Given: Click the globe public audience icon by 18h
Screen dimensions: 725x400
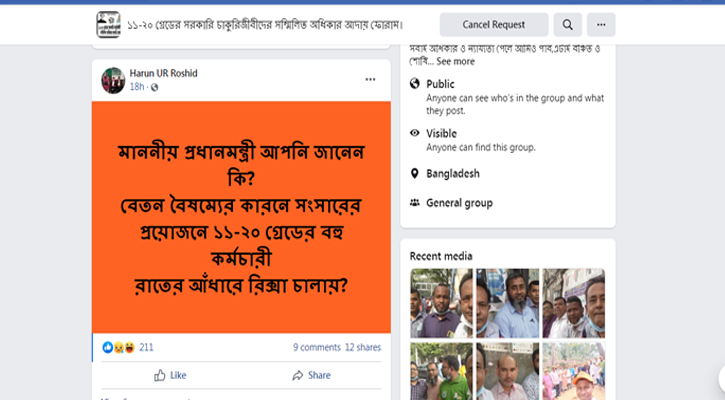Looking at the screenshot, I should pos(154,87).
